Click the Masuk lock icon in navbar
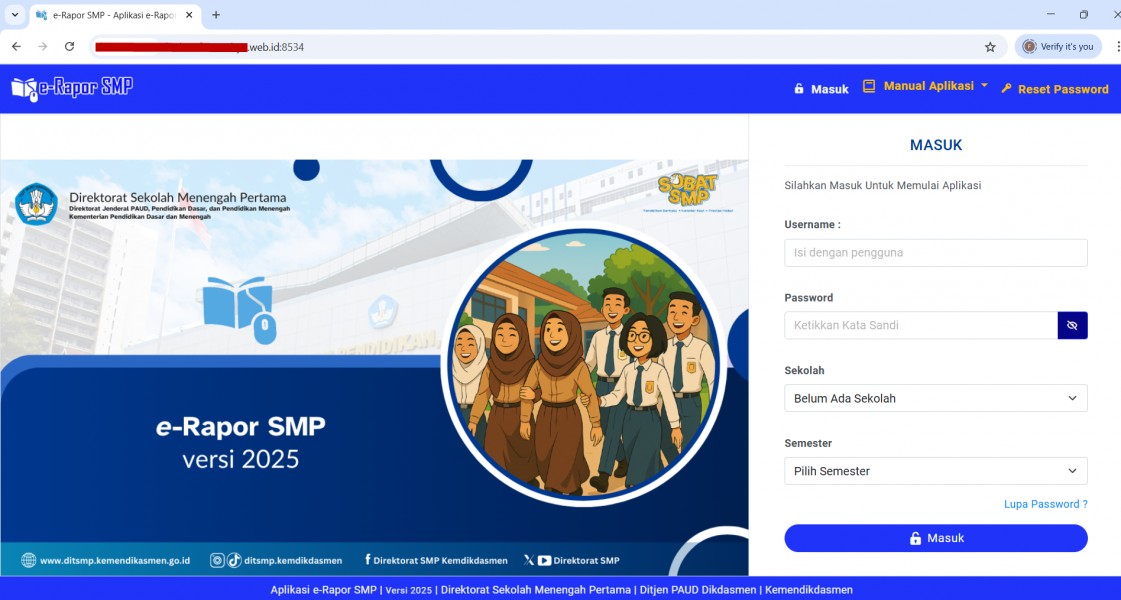Screen dimensions: 1121x600 [x=799, y=89]
